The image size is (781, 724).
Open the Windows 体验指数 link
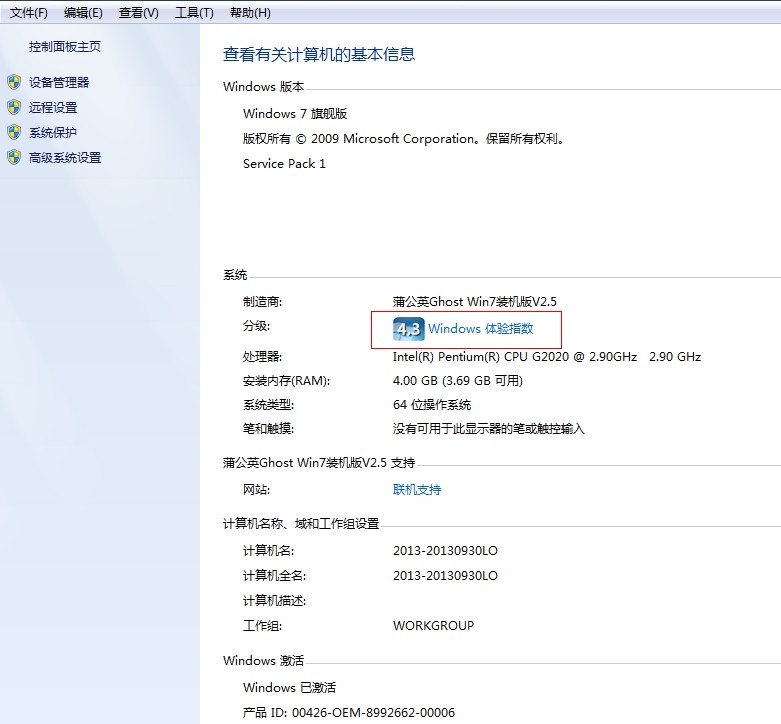click(480, 329)
